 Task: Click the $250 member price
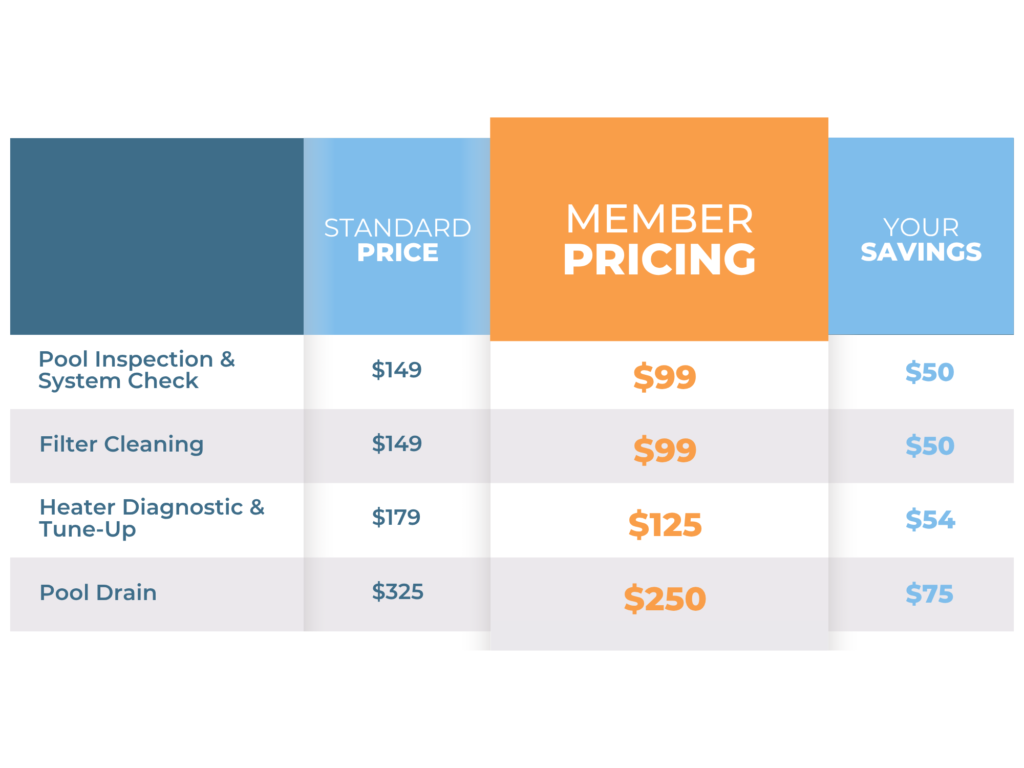(664, 599)
